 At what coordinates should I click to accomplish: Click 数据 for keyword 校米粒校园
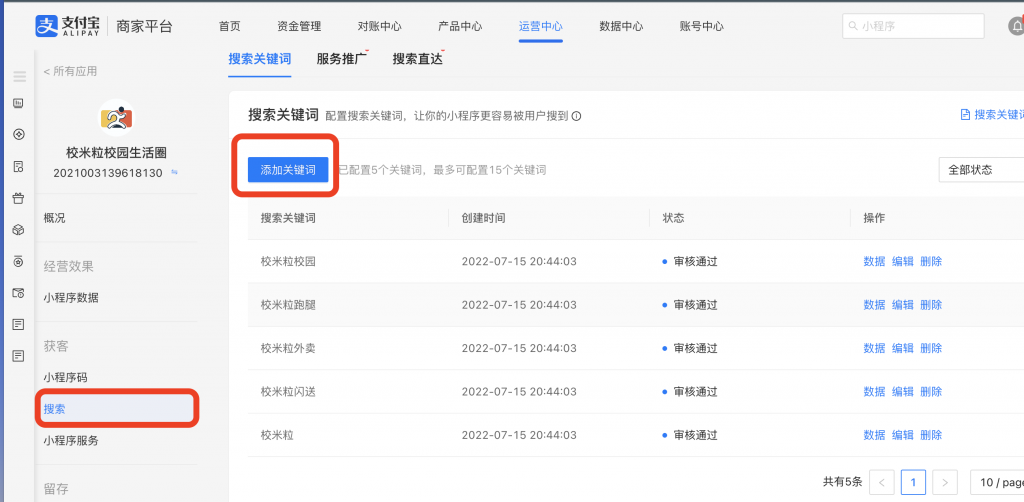point(874,261)
